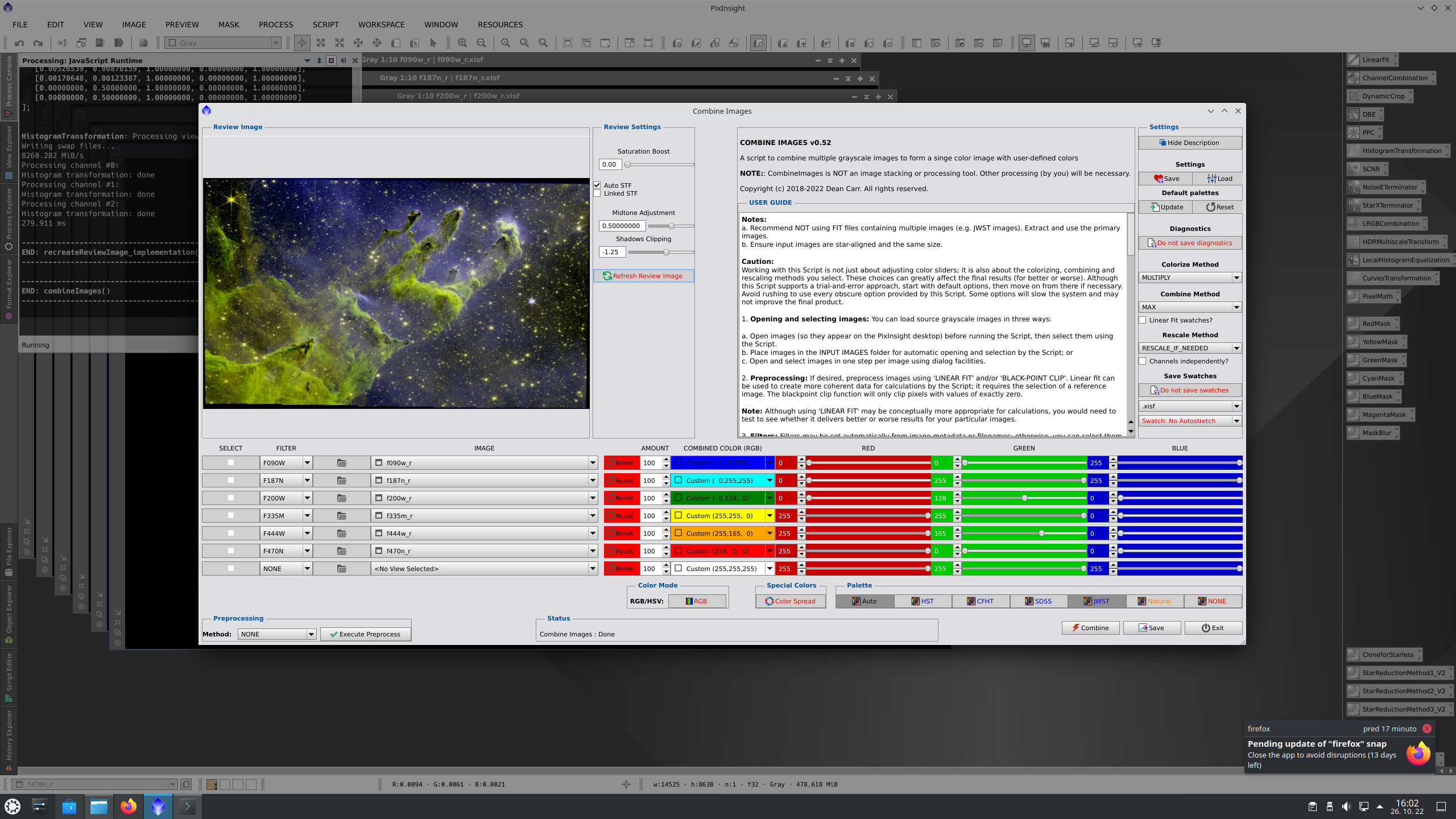Tick the SELECT checkbox for F187N row

231,481
